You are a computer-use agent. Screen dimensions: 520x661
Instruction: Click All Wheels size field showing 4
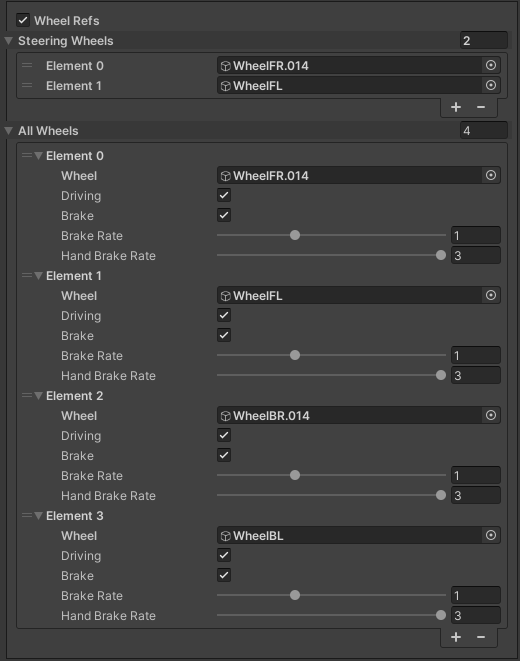(484, 131)
